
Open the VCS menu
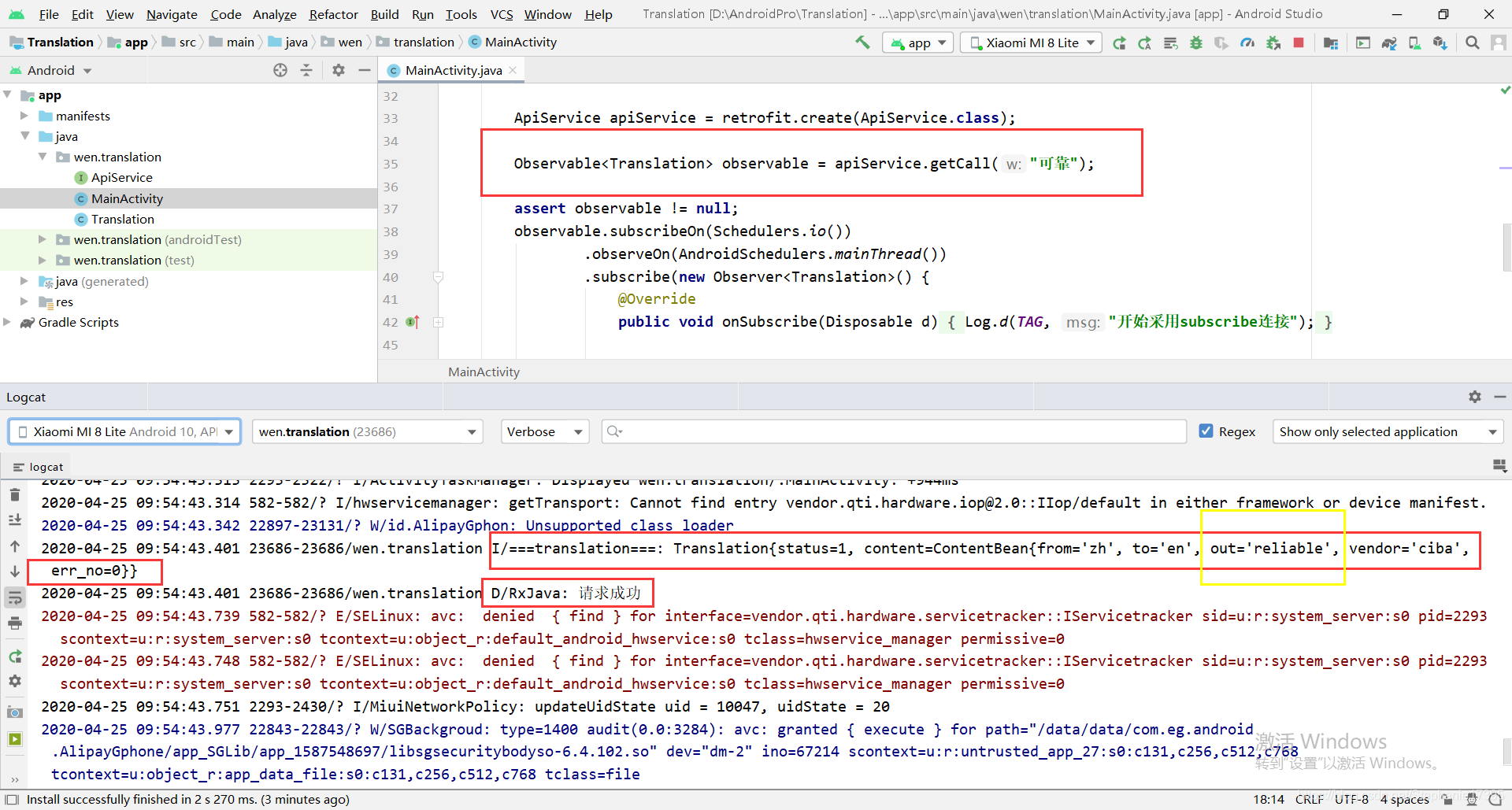502,14
